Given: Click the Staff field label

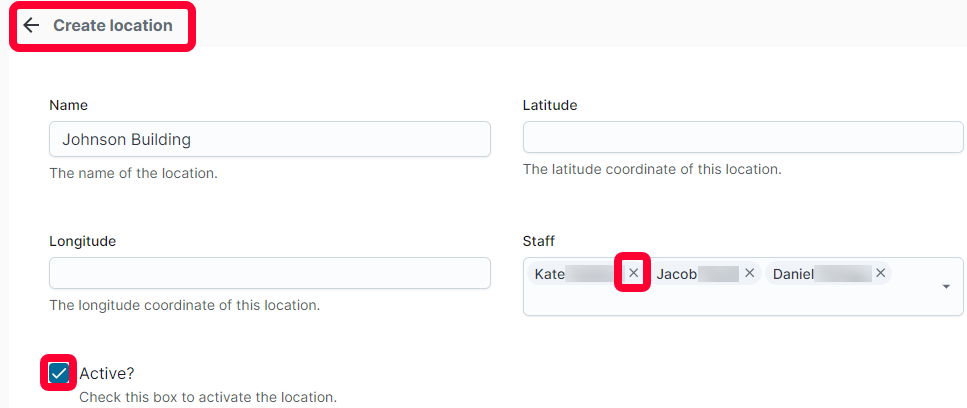Looking at the screenshot, I should pos(538,241).
